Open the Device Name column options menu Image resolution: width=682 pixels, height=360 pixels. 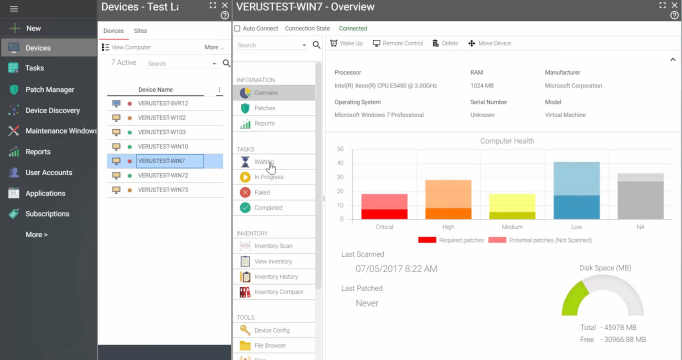tap(219, 90)
